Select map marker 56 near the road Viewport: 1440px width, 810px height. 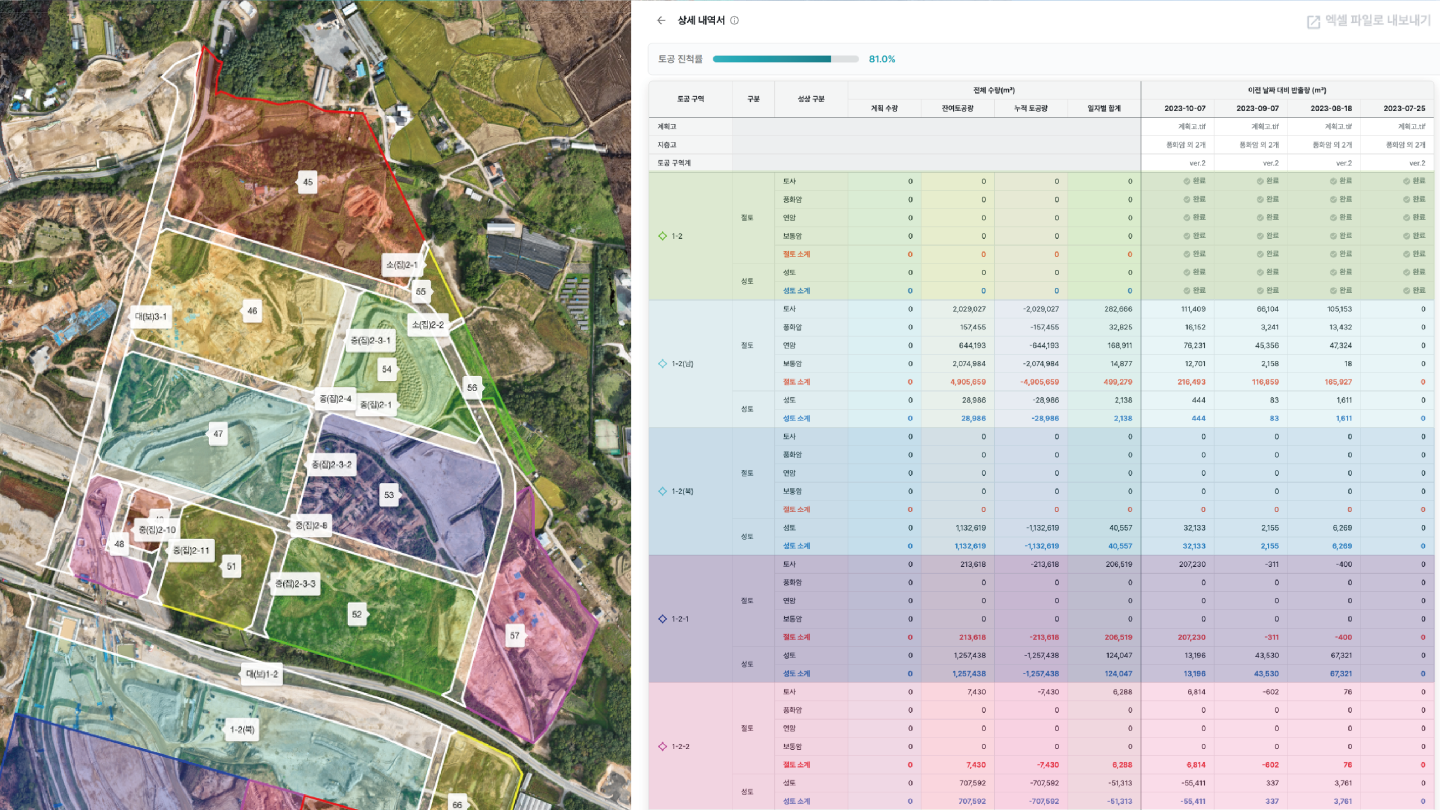pos(472,387)
